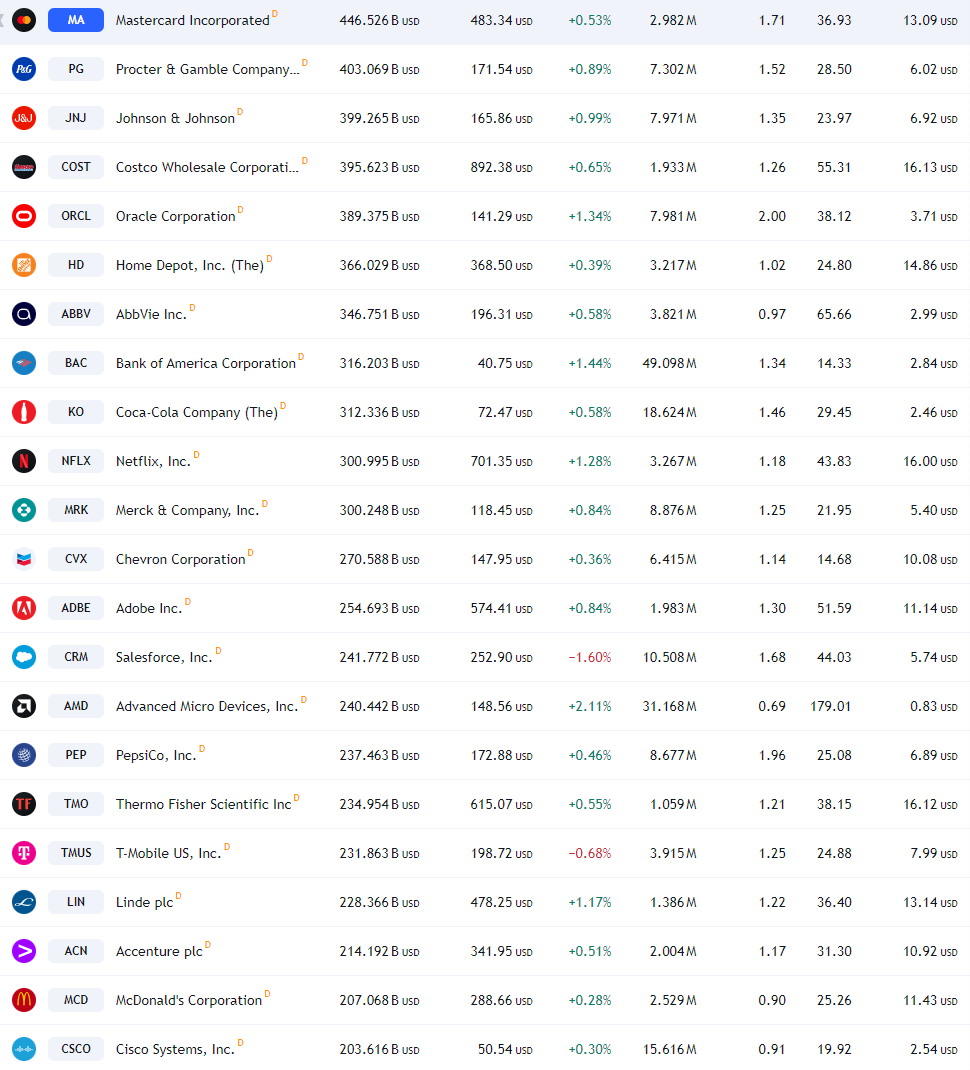
Task: Open Costco Wholesale Corporation link
Action: 208,167
